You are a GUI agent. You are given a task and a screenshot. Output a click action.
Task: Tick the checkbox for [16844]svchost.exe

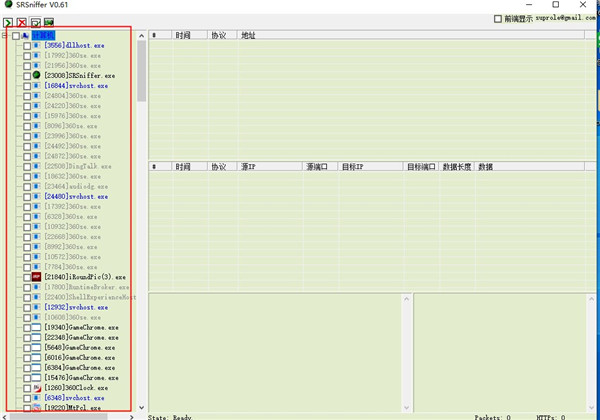point(27,86)
